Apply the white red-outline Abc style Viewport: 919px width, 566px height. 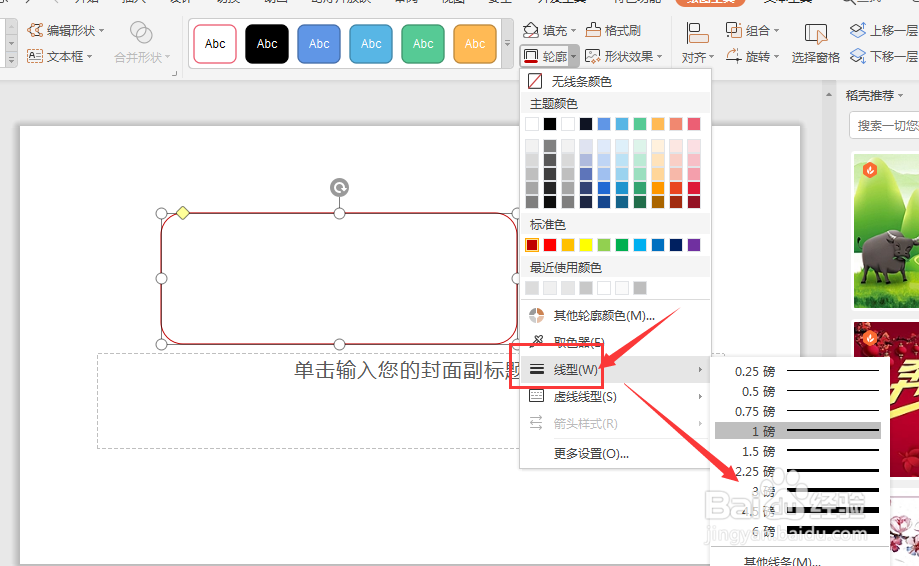[215, 43]
